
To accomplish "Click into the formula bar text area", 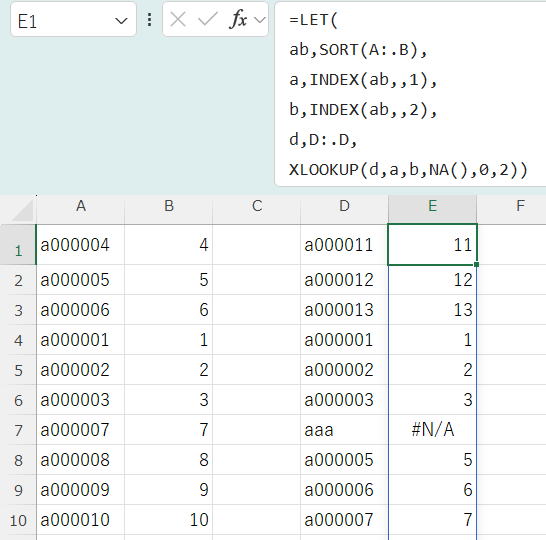I will pyautogui.click(x=410, y=95).
